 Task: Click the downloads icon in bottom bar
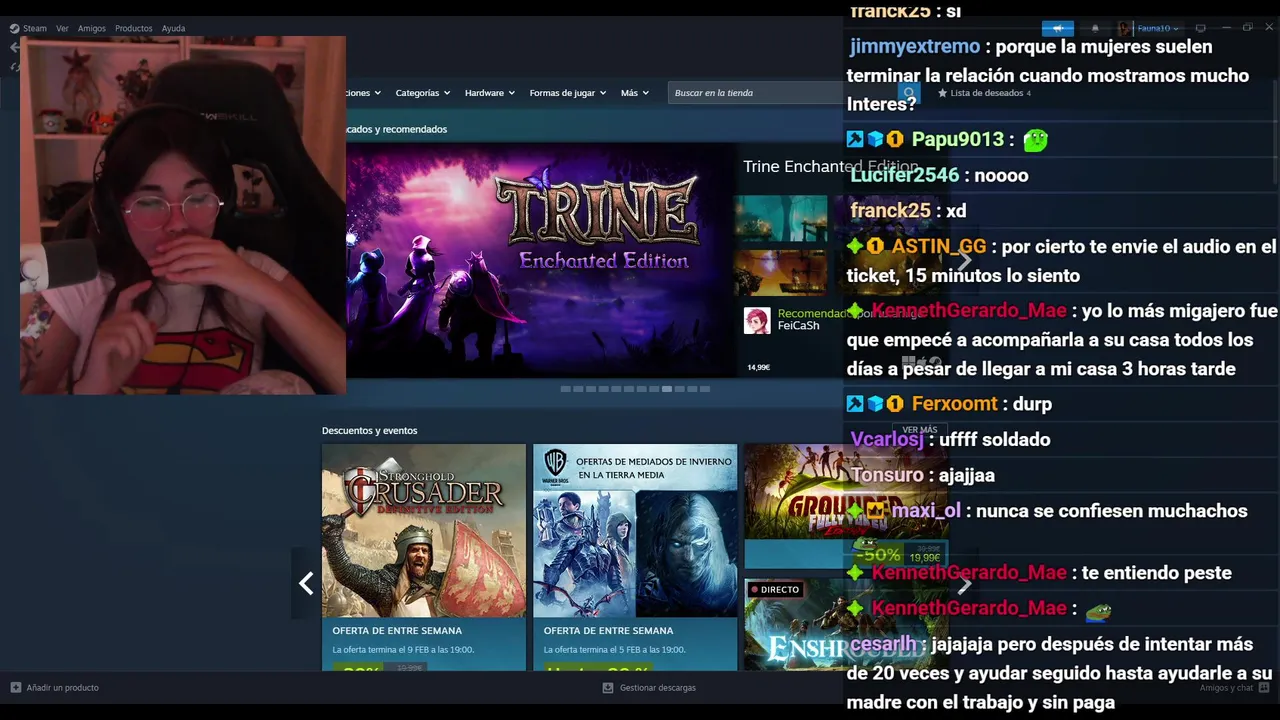pyautogui.click(x=608, y=687)
